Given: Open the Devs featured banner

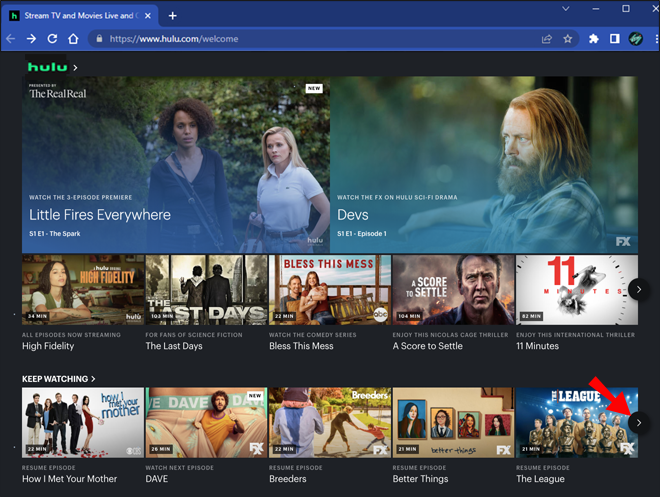Looking at the screenshot, I should pos(484,165).
